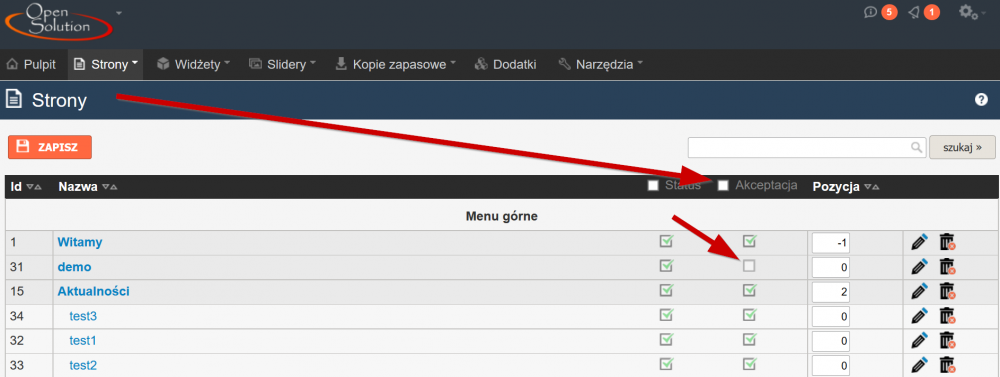Edit the test1 page
This screenshot has width=1000, height=377.
pos(918,341)
